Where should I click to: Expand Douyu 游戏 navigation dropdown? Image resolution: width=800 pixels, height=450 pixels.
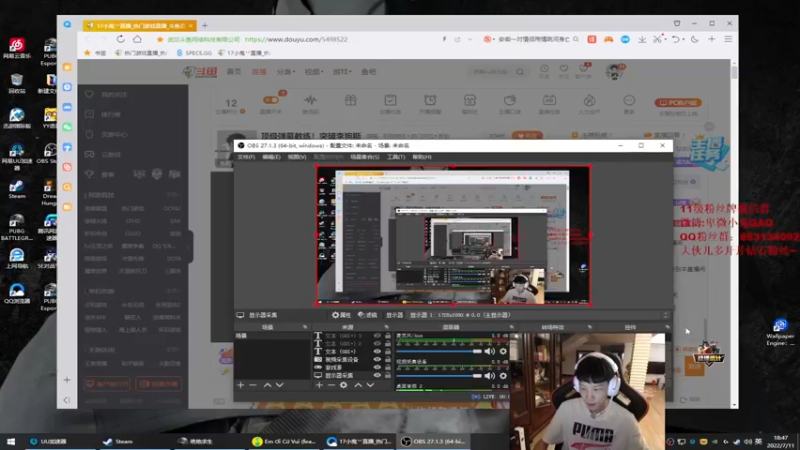[x=342, y=72]
